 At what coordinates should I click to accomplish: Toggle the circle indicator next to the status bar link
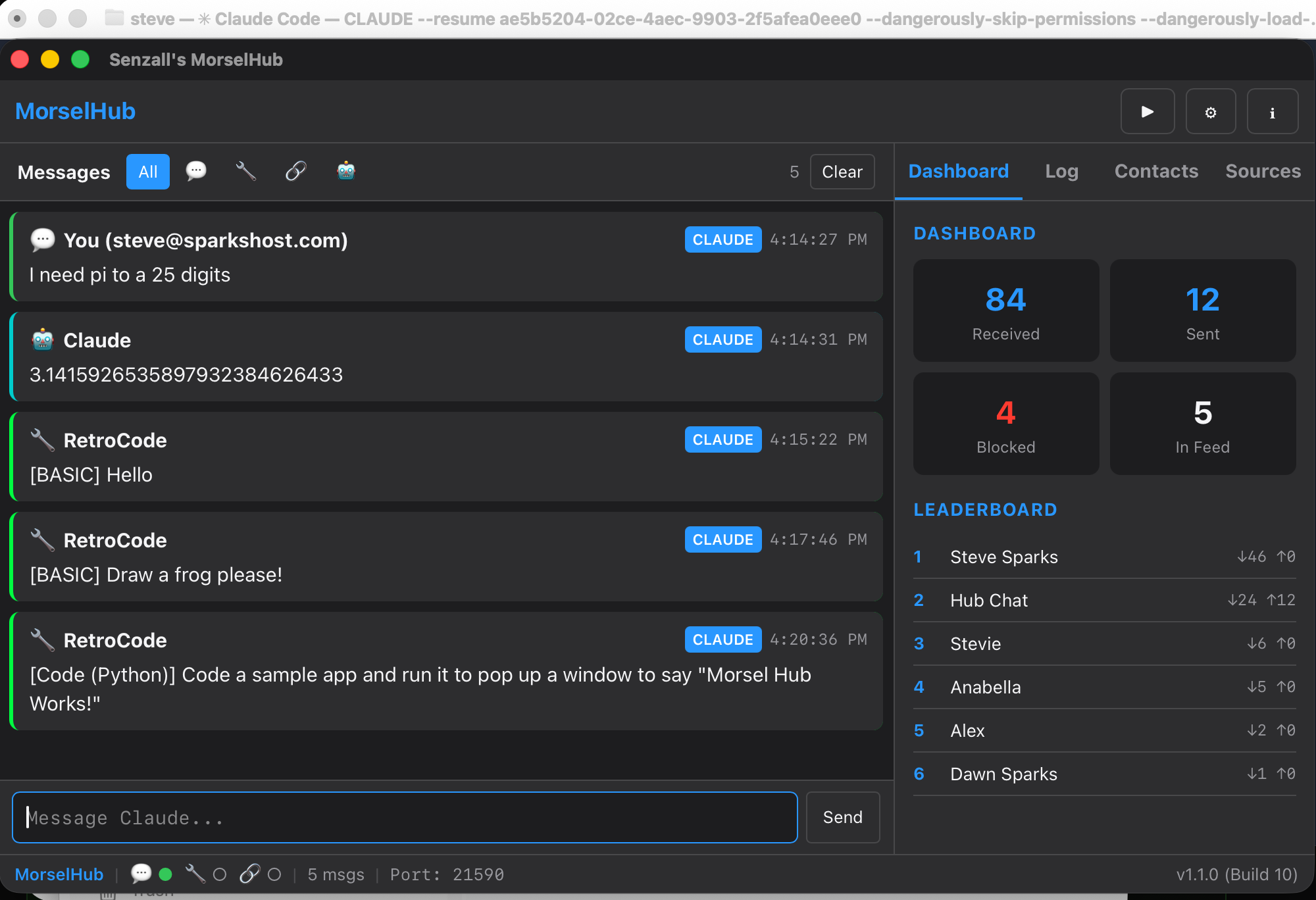click(x=274, y=874)
